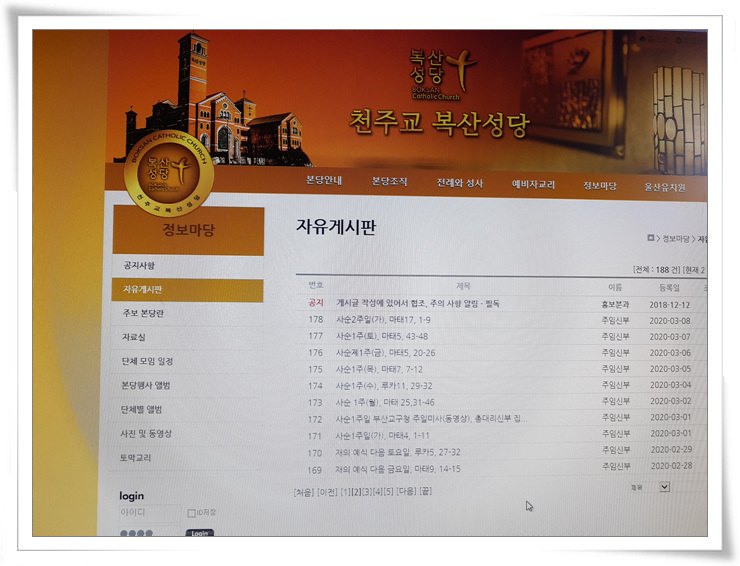This screenshot has height=566, width=740.
Task: Click the 아이디 input field
Action: pos(148,513)
